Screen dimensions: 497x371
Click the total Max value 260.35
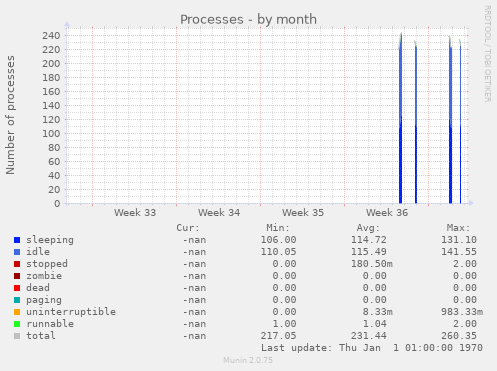pos(459,336)
